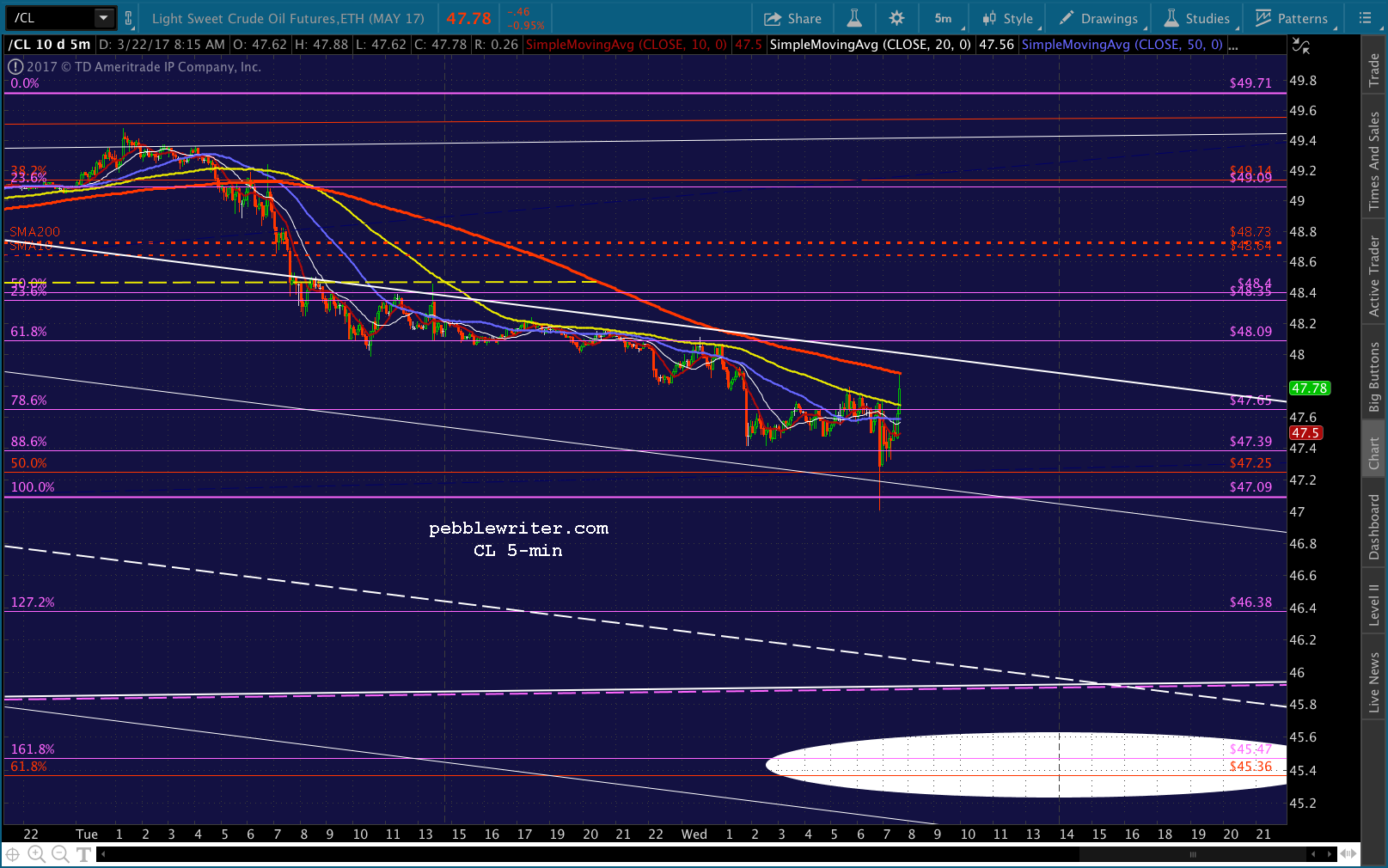The height and width of the screenshot is (868, 1388).
Task: Open the Drawings menu
Action: tap(1099, 18)
